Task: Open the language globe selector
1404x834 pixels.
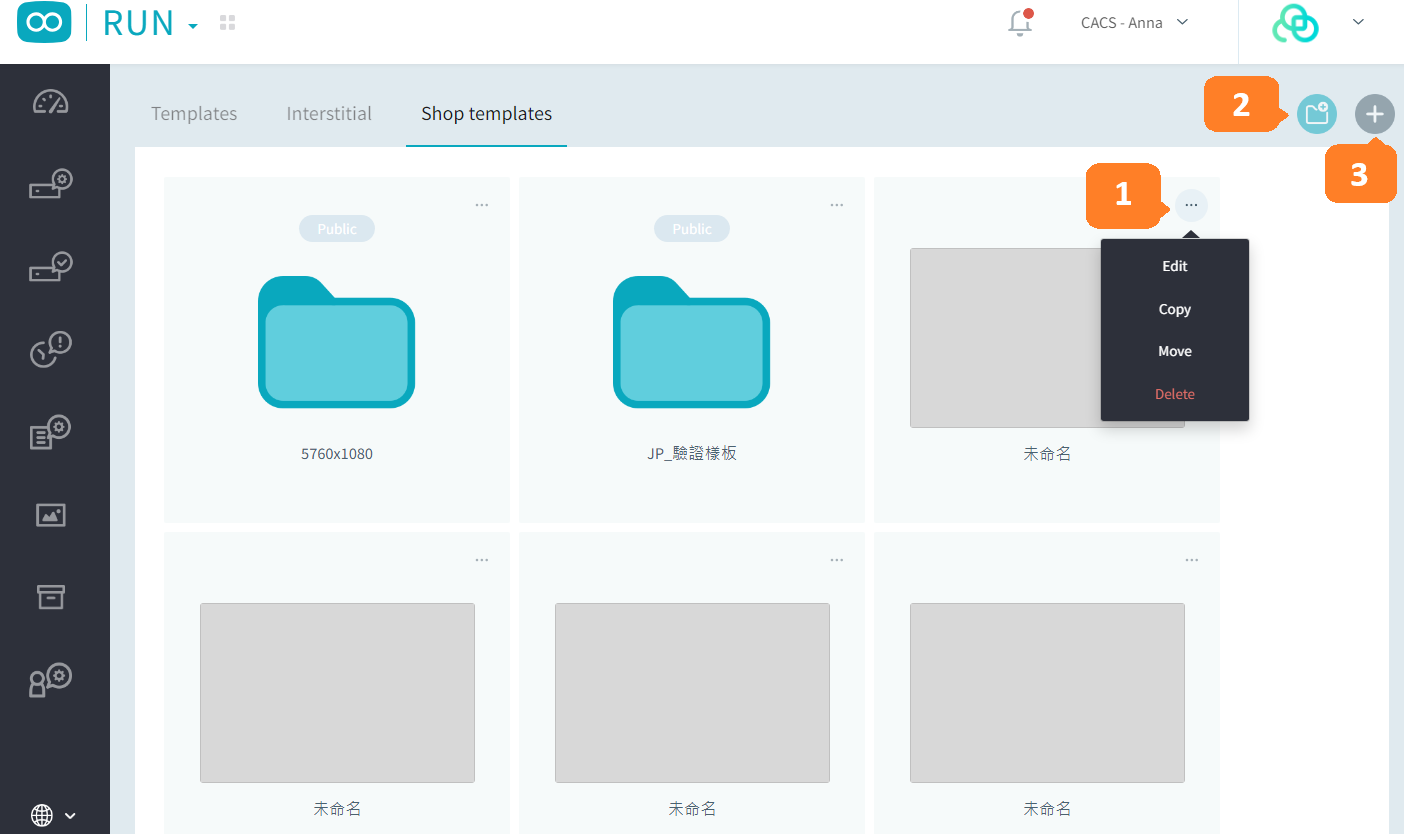Action: coord(53,815)
